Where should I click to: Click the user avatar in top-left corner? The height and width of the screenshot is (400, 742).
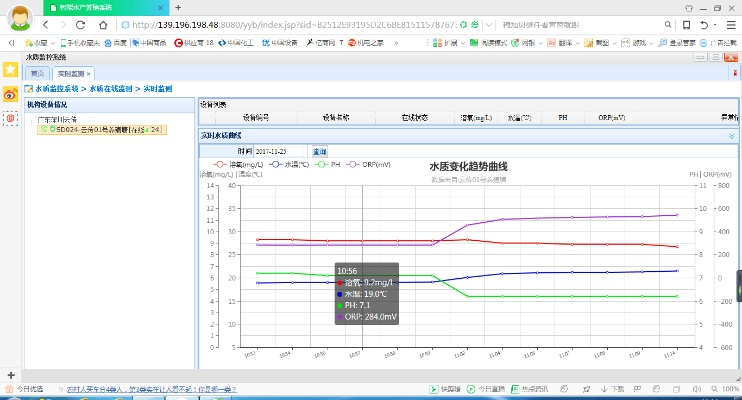21,19
